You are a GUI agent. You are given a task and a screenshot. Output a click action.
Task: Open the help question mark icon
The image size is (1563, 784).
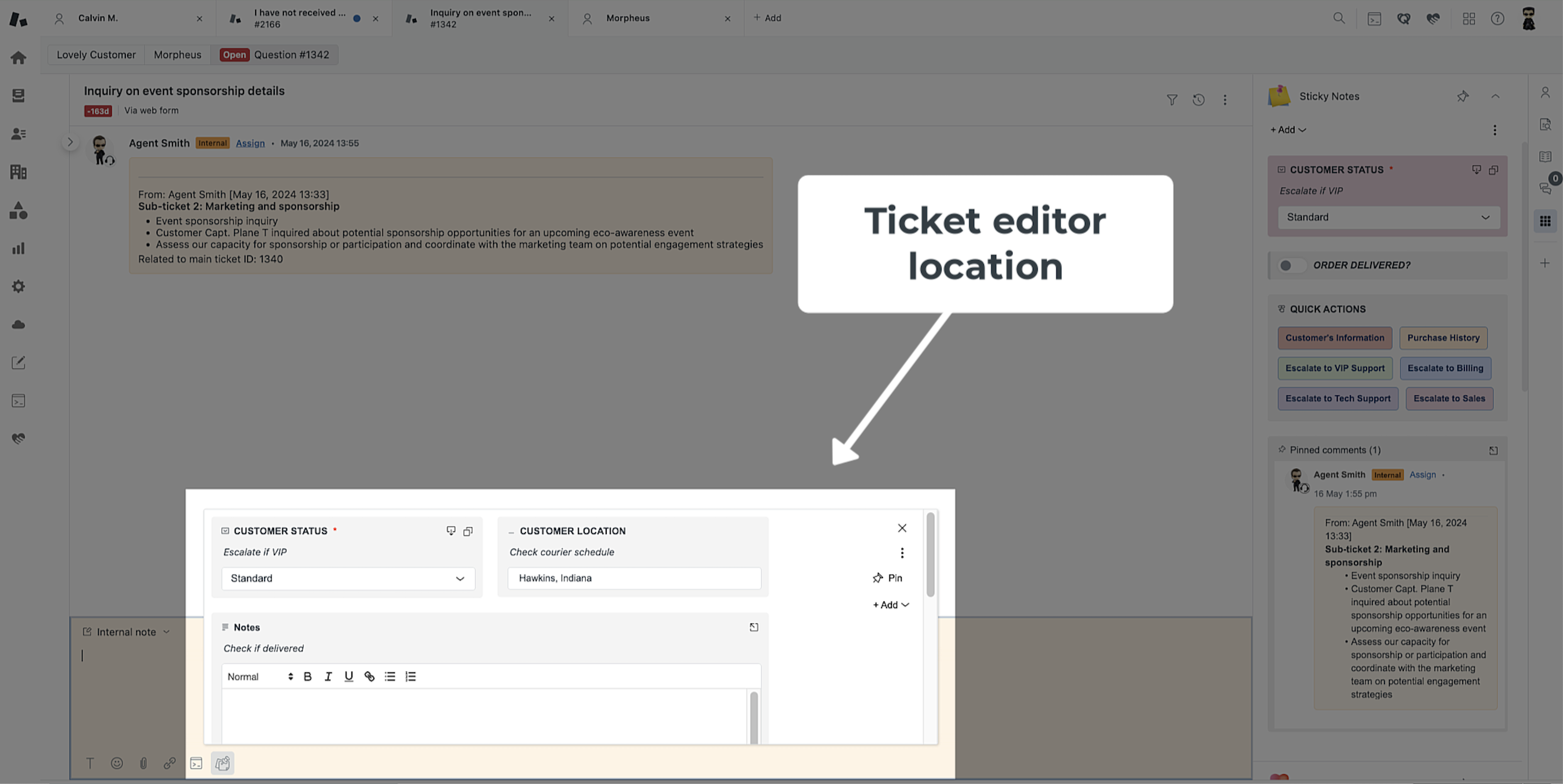click(1498, 18)
